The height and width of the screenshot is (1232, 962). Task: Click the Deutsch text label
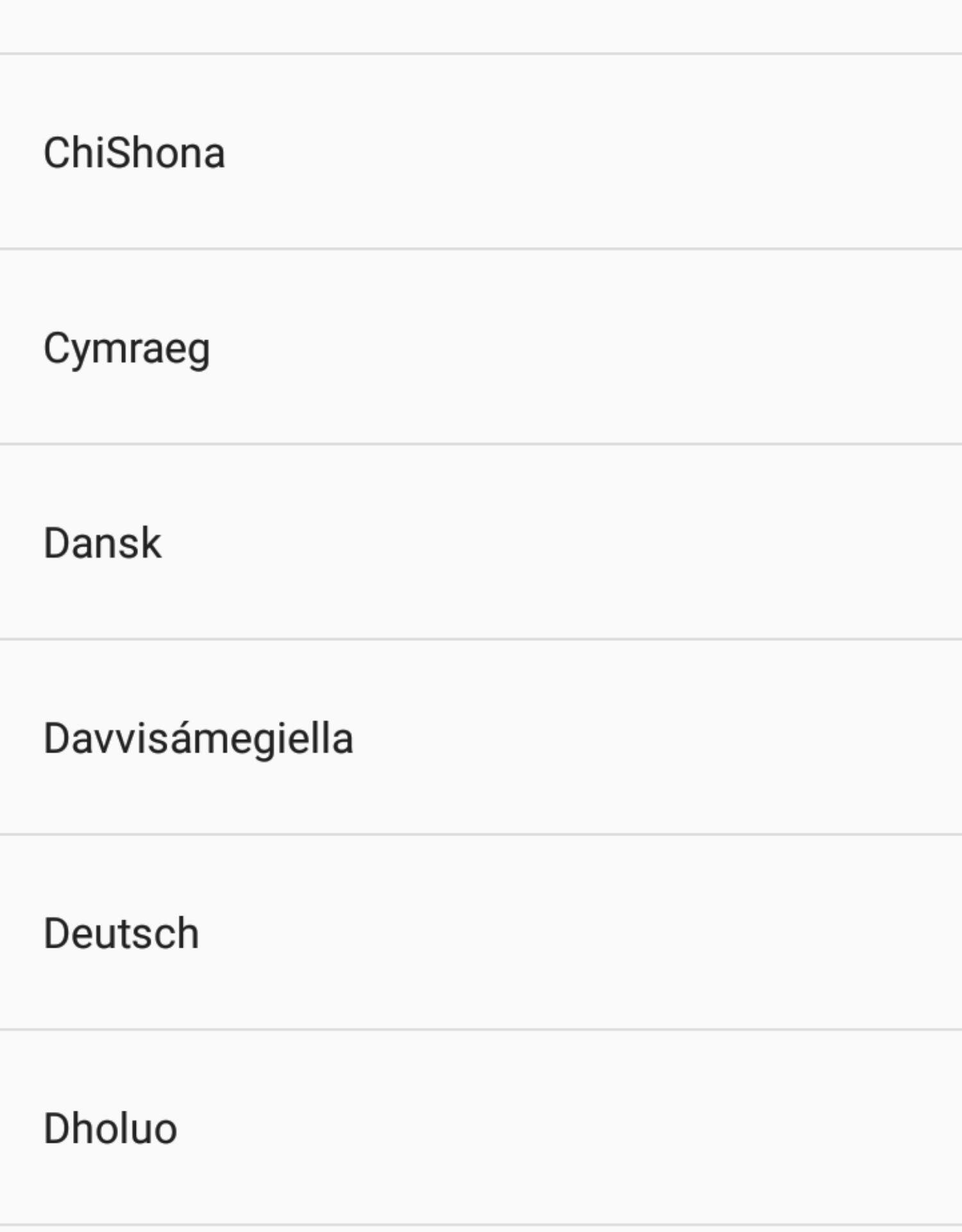click(x=121, y=933)
